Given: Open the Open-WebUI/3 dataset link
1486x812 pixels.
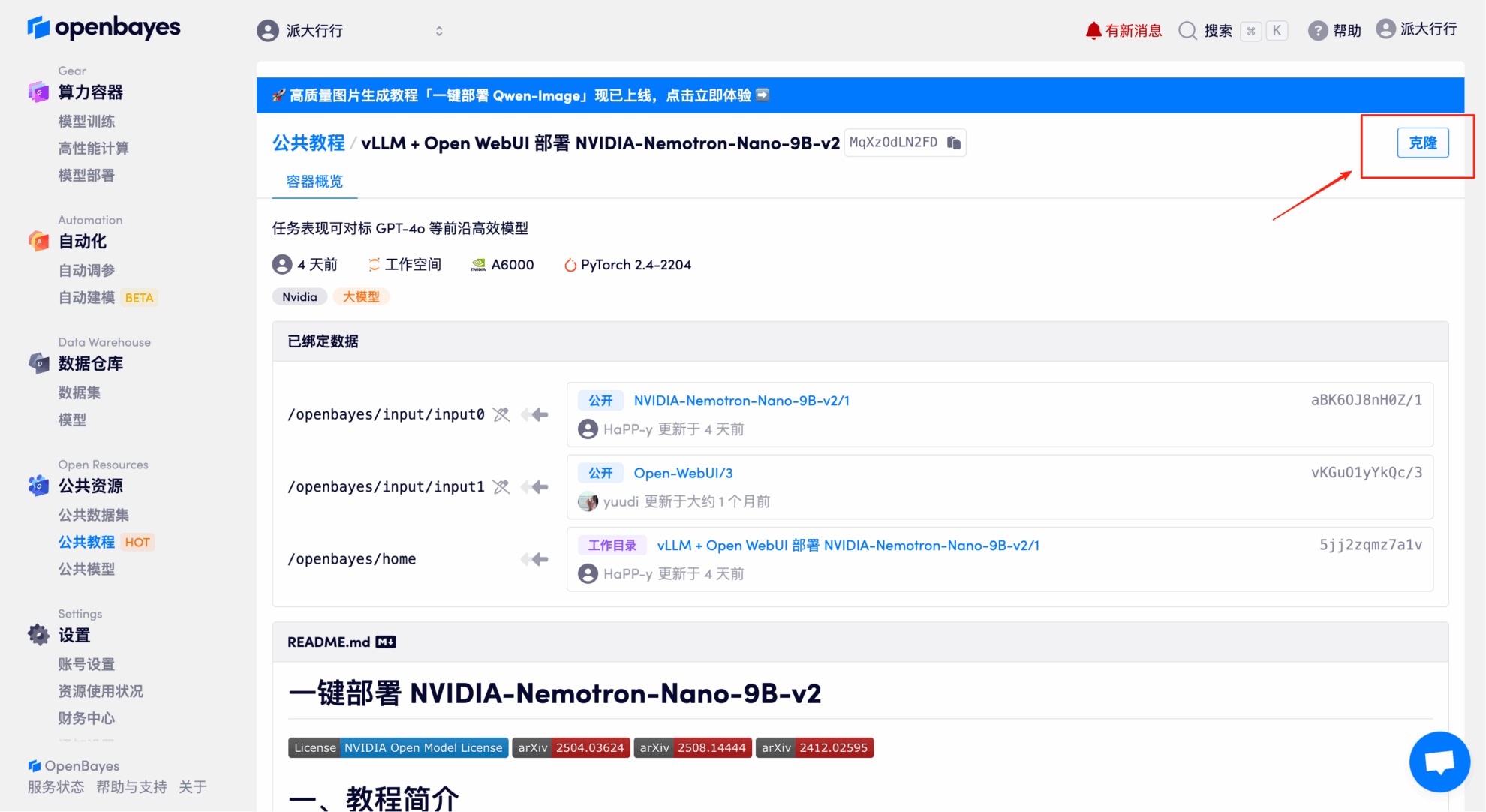Looking at the screenshot, I should pyautogui.click(x=683, y=474).
